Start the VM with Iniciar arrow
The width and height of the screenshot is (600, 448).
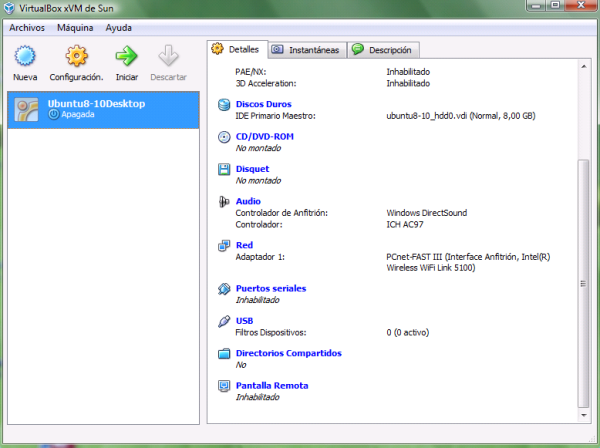coord(126,56)
